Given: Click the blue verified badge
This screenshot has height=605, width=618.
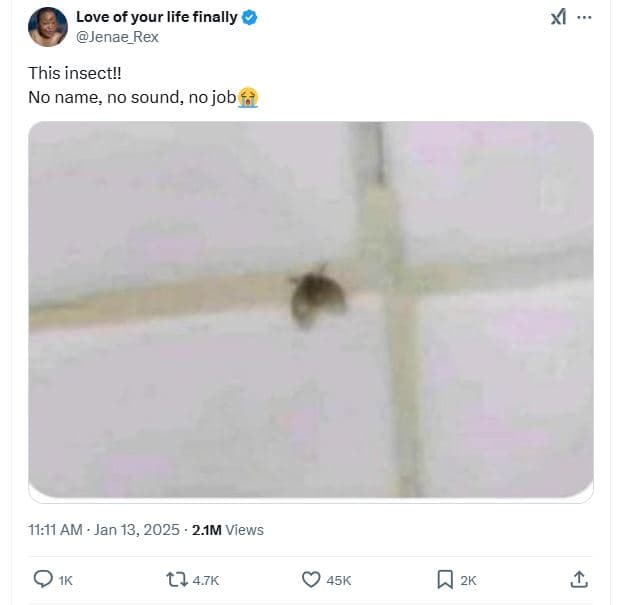Looking at the screenshot, I should pyautogui.click(x=249, y=18).
